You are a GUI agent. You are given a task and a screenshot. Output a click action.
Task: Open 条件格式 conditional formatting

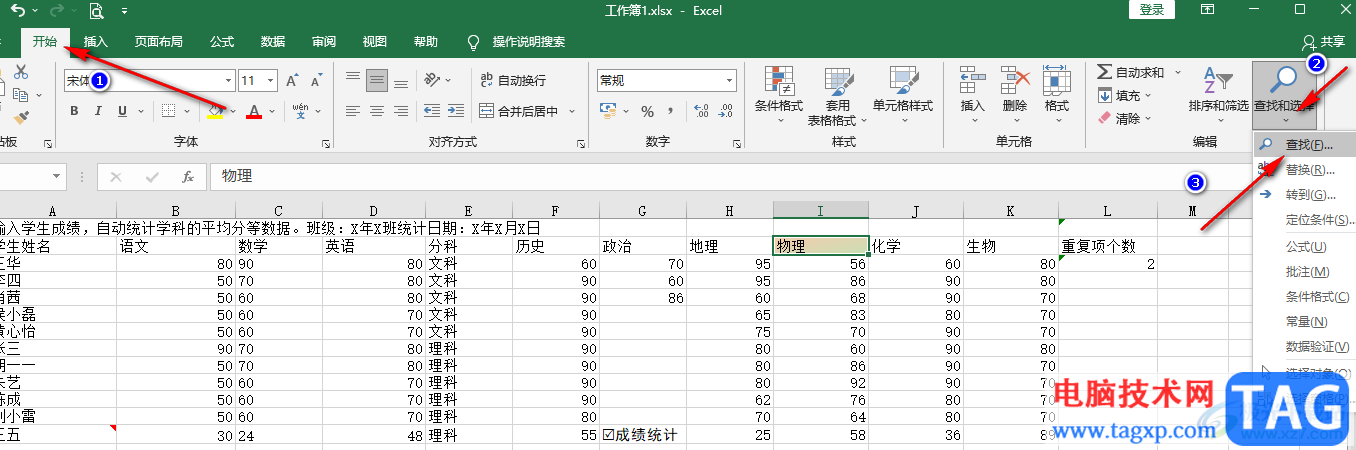[779, 96]
